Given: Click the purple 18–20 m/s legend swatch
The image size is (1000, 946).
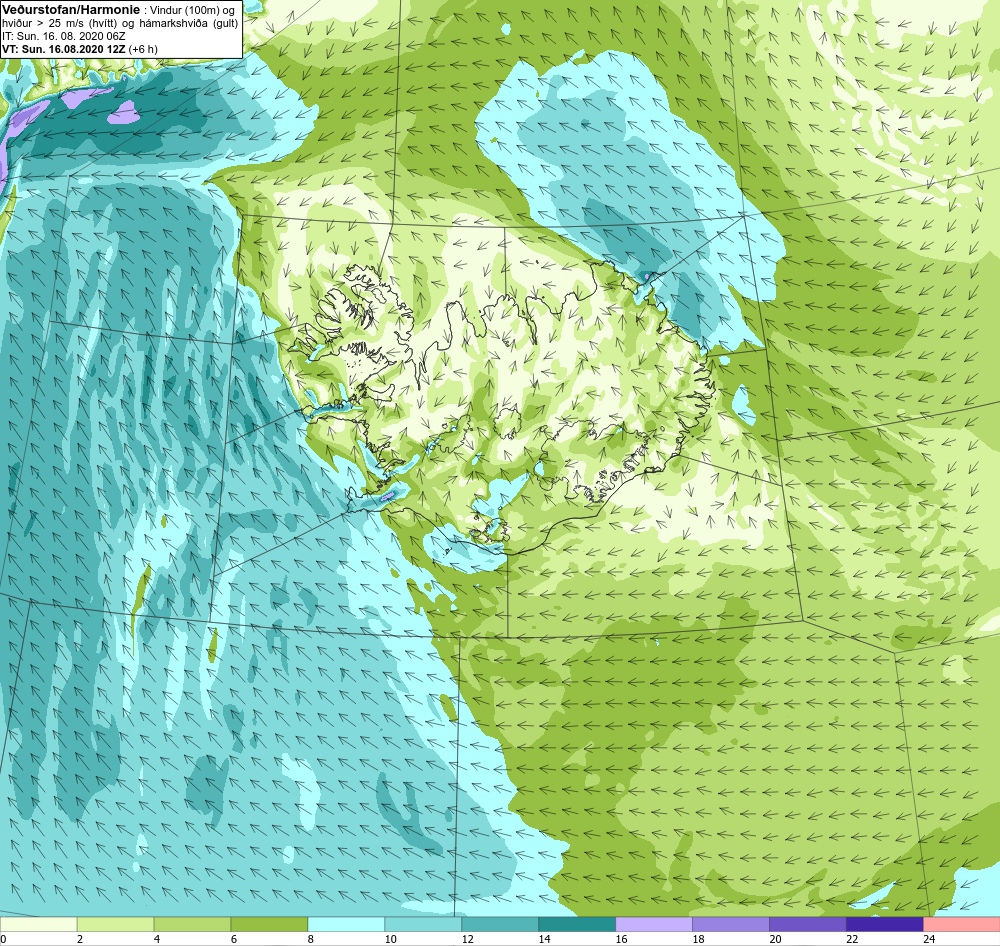Looking at the screenshot, I should click(x=731, y=924).
